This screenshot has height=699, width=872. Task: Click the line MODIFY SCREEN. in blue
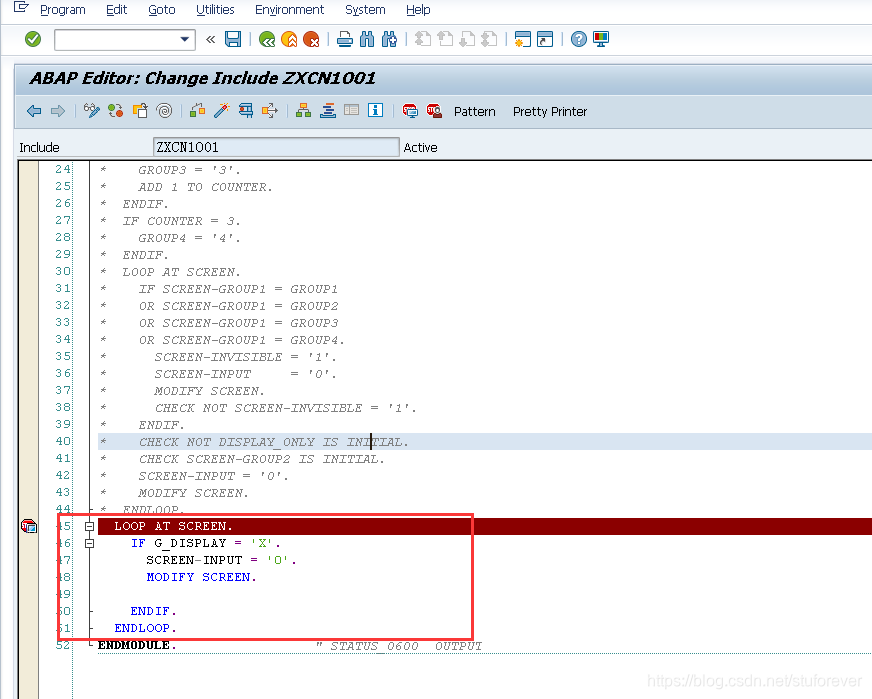tap(201, 577)
